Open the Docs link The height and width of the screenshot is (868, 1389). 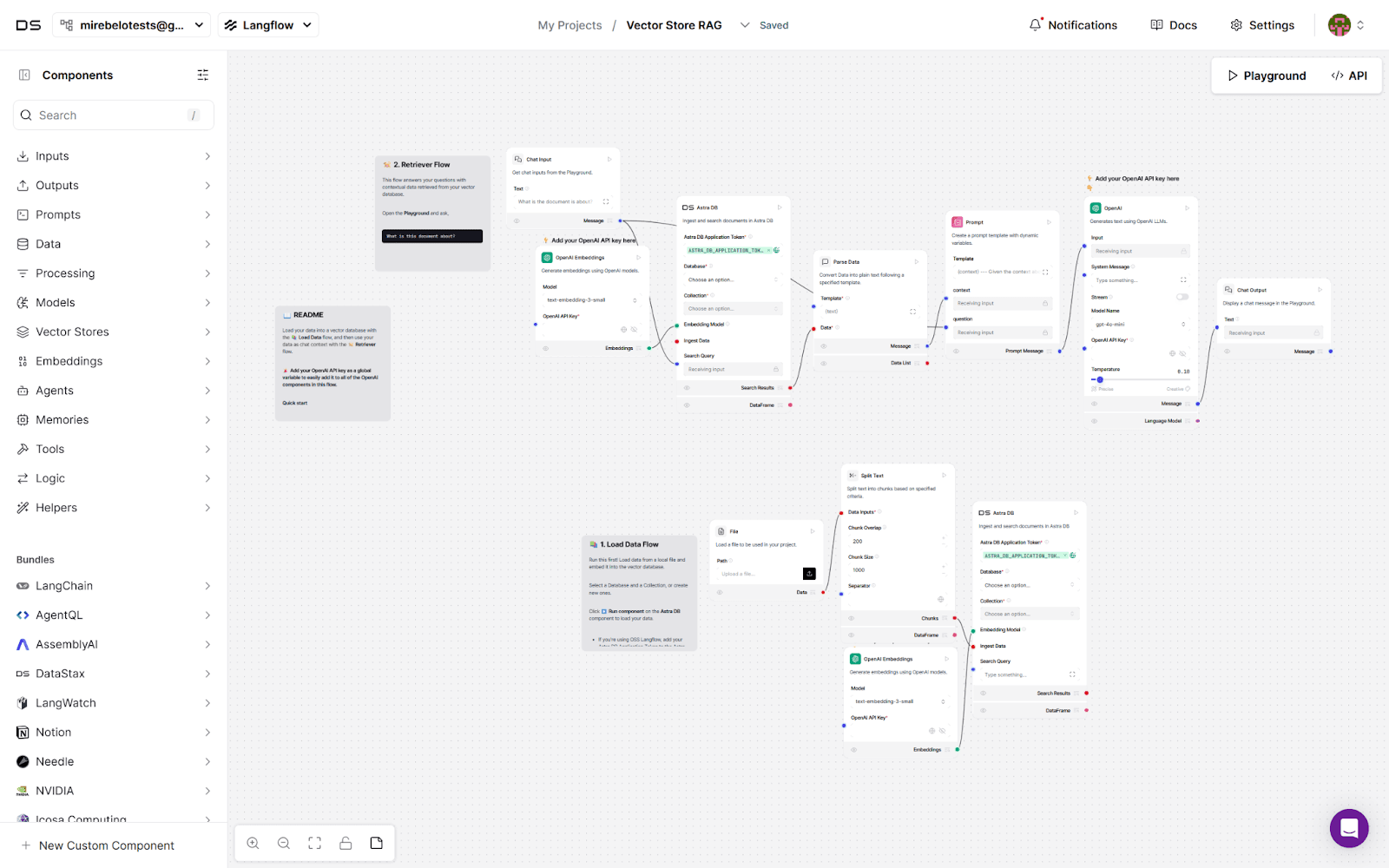[1174, 25]
